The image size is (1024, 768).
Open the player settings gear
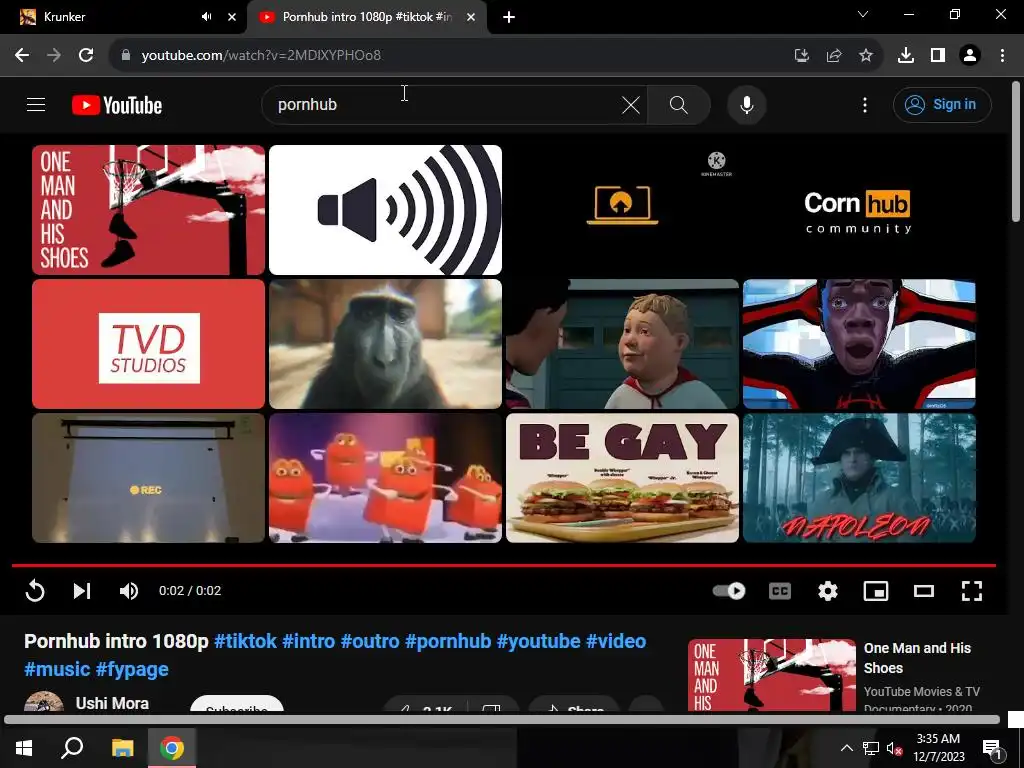click(x=827, y=591)
